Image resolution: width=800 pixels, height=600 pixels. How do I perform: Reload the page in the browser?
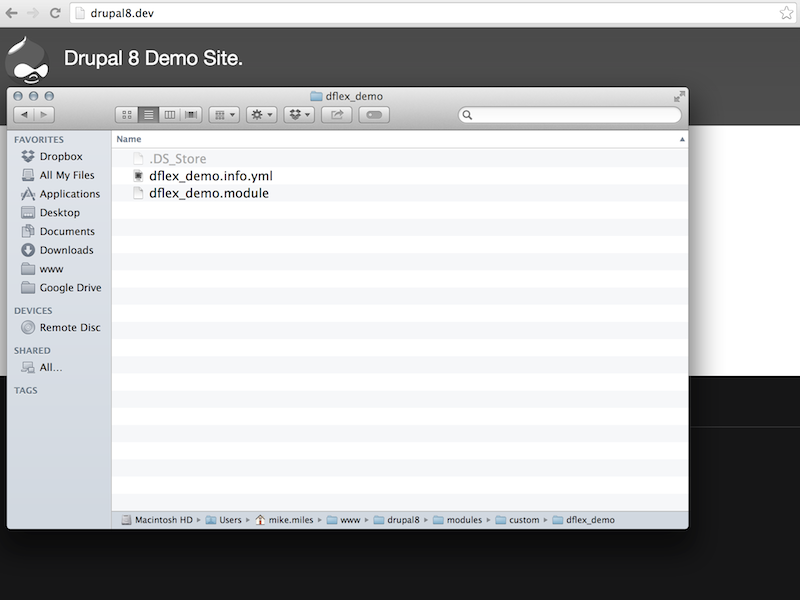click(54, 13)
